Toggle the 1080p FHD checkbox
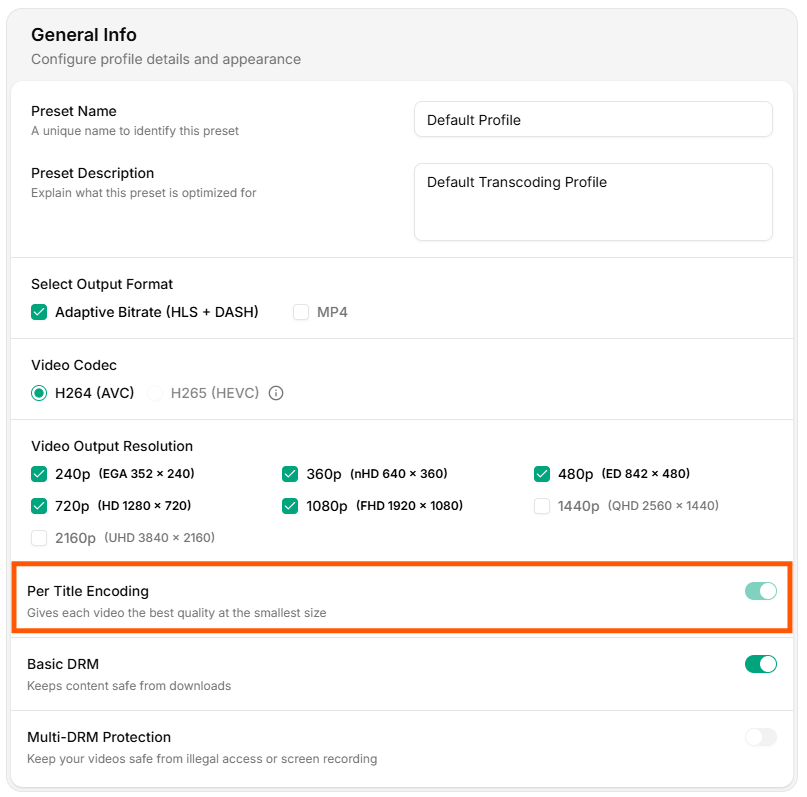This screenshot has width=807, height=797. pos(291,506)
